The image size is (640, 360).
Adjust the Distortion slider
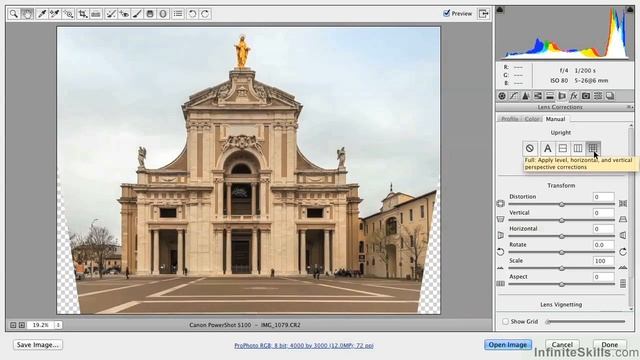(562, 204)
